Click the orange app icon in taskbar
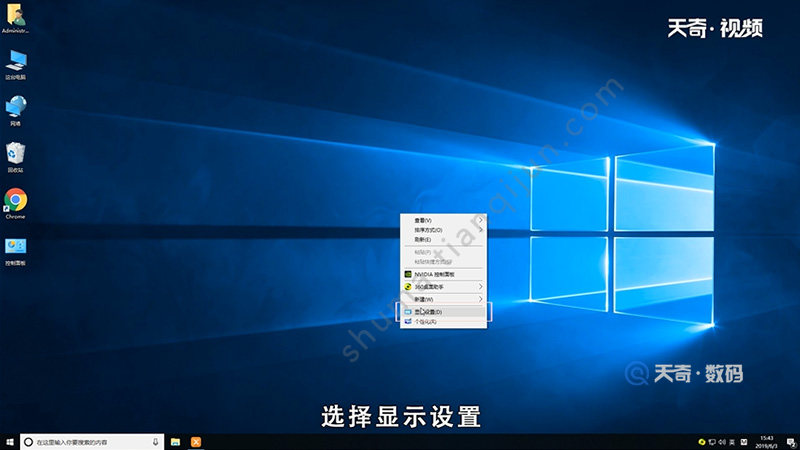This screenshot has width=800, height=450. pos(196,442)
